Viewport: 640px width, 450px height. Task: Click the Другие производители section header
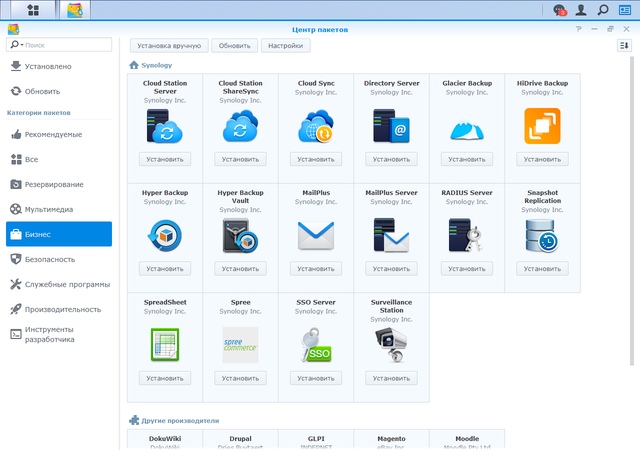click(180, 421)
